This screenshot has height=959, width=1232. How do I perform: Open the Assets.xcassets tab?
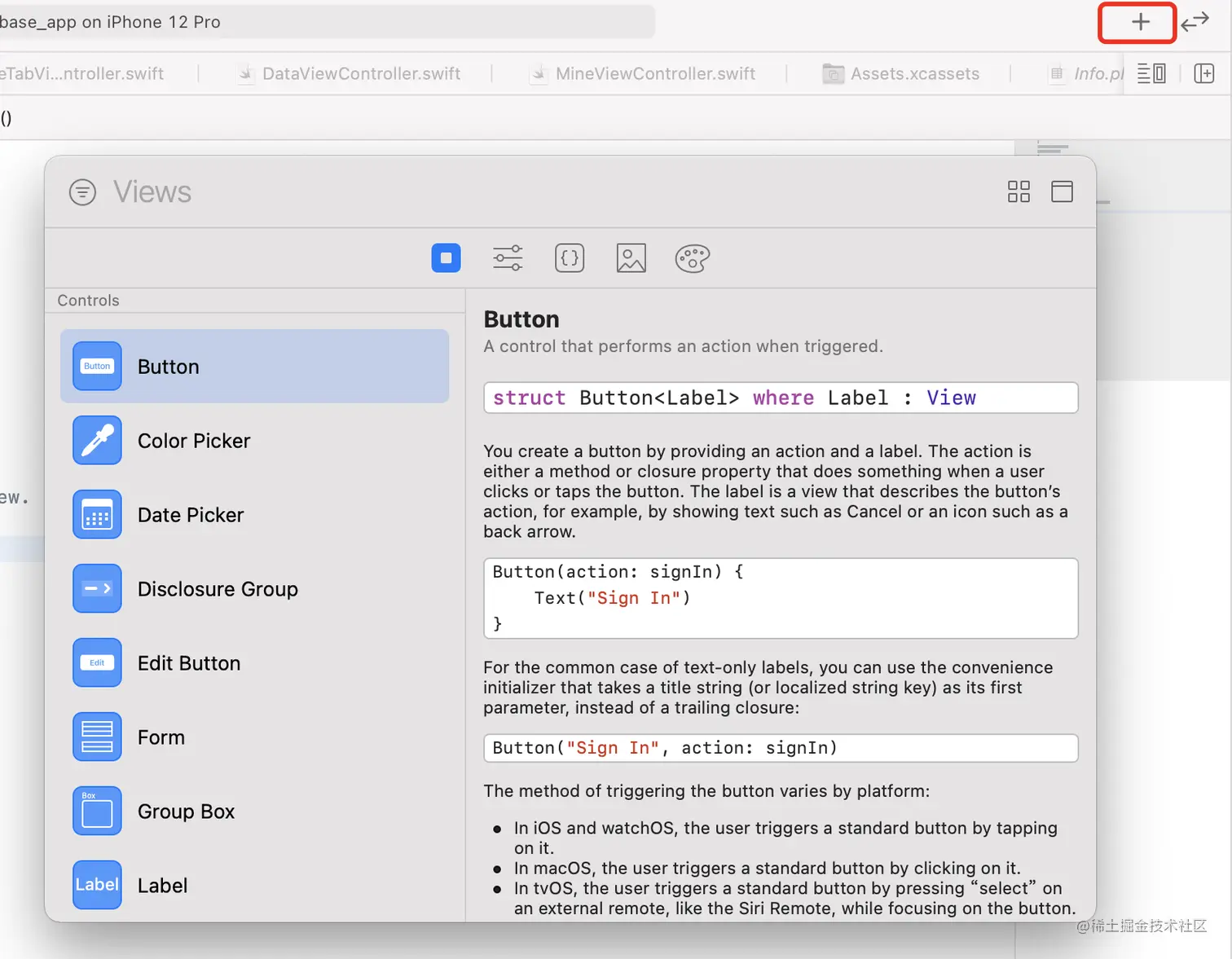click(901, 74)
